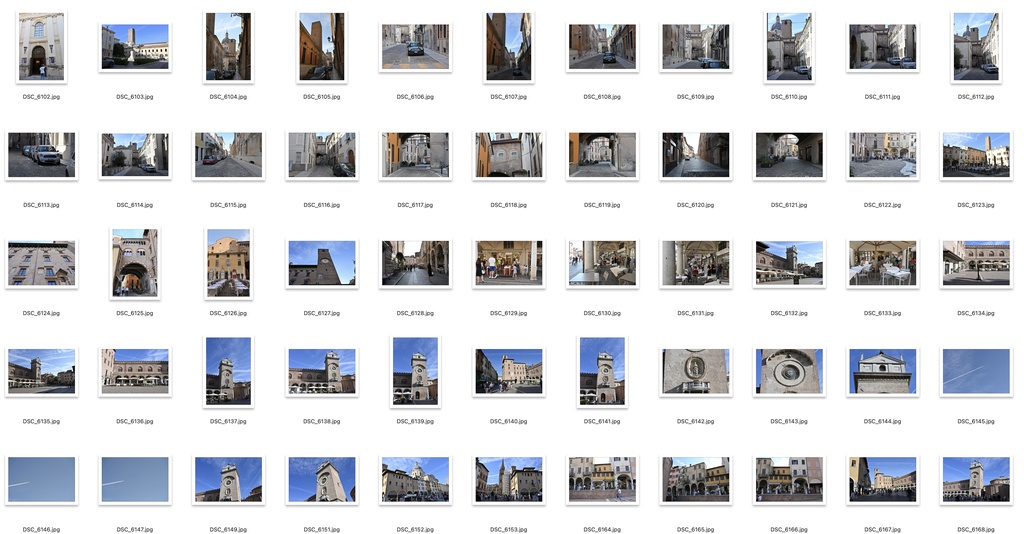Select the label DSC_6165.jpg
The height and width of the screenshot is (534, 1024).
695,529
